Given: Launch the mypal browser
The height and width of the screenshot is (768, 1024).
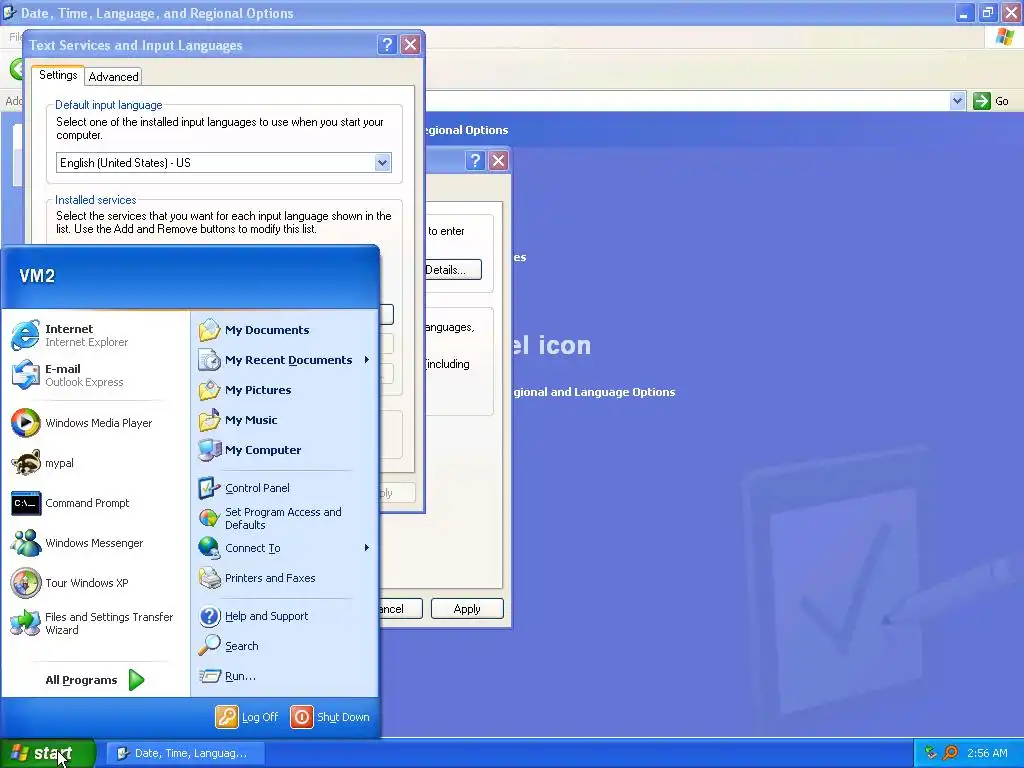Looking at the screenshot, I should coord(95,463).
